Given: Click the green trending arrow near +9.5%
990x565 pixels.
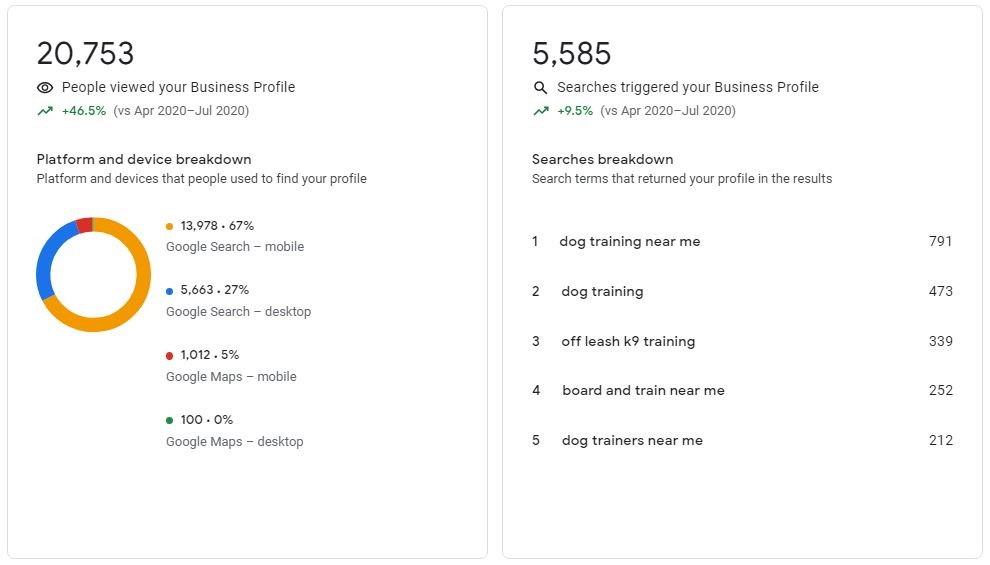Looking at the screenshot, I should click(541, 111).
